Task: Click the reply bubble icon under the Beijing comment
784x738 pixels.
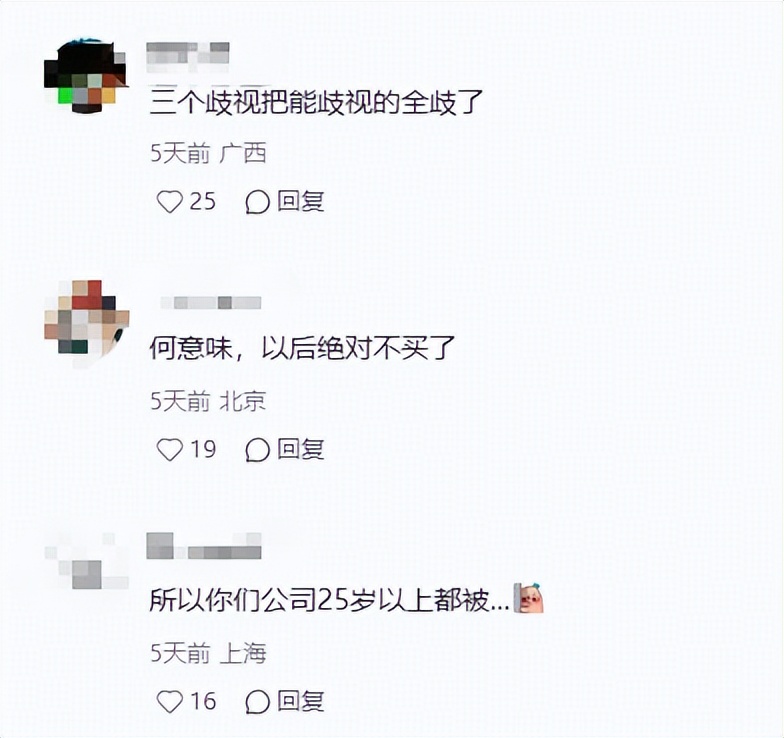Action: 258,450
